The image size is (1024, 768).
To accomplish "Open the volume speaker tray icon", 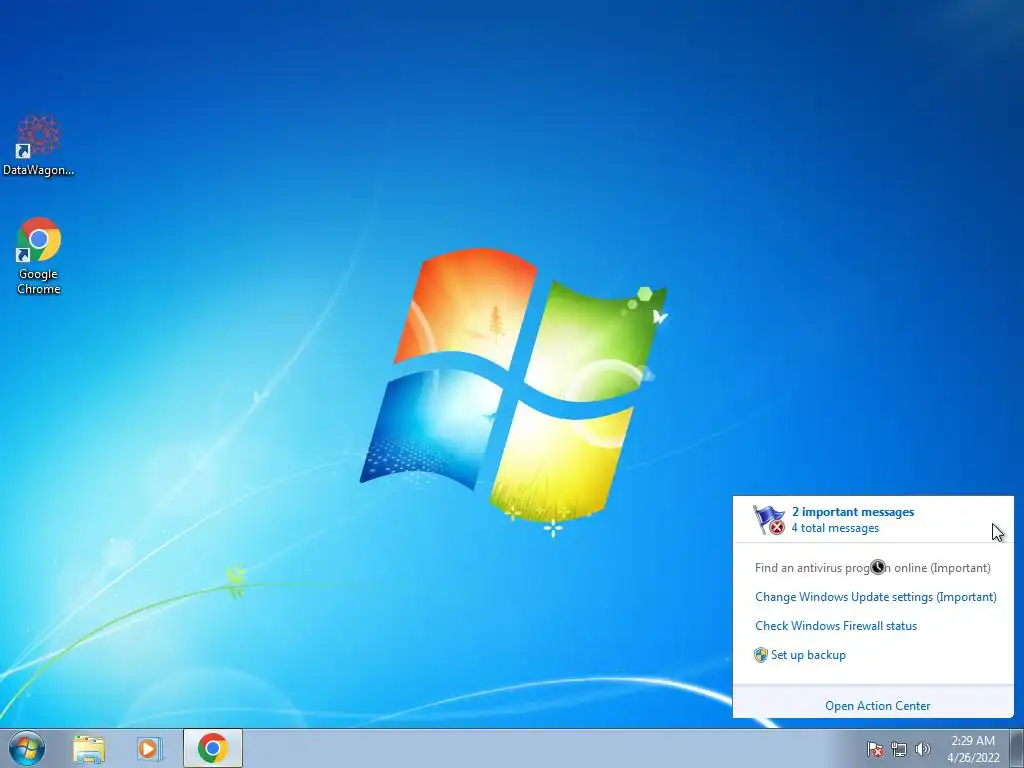I will point(922,749).
